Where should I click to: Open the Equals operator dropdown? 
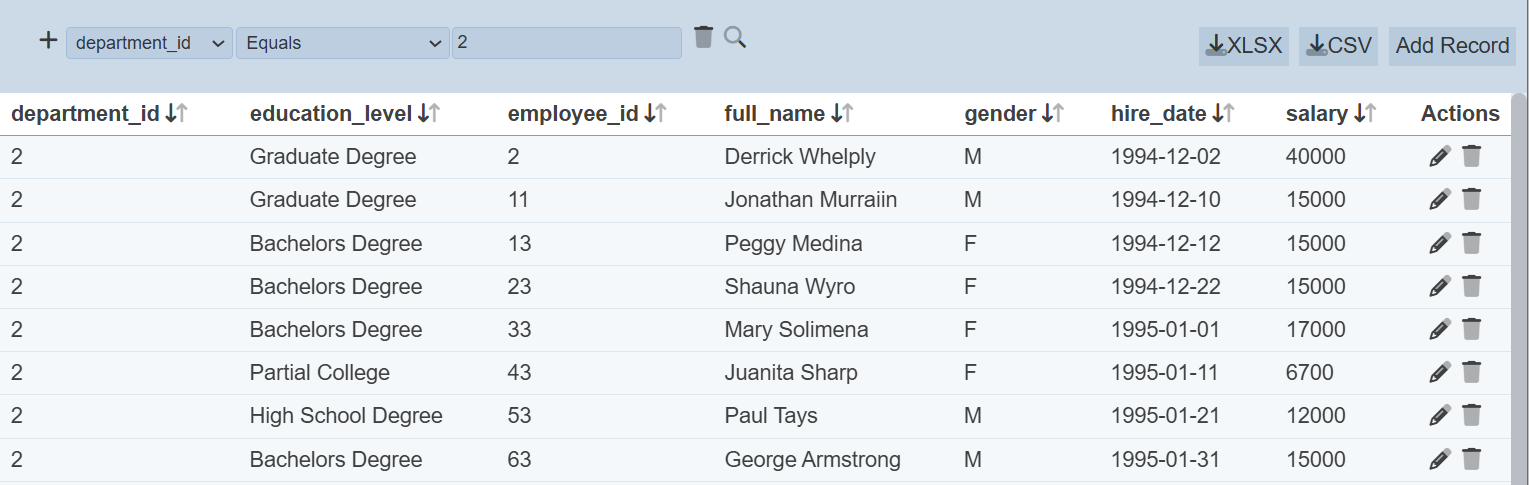click(342, 43)
